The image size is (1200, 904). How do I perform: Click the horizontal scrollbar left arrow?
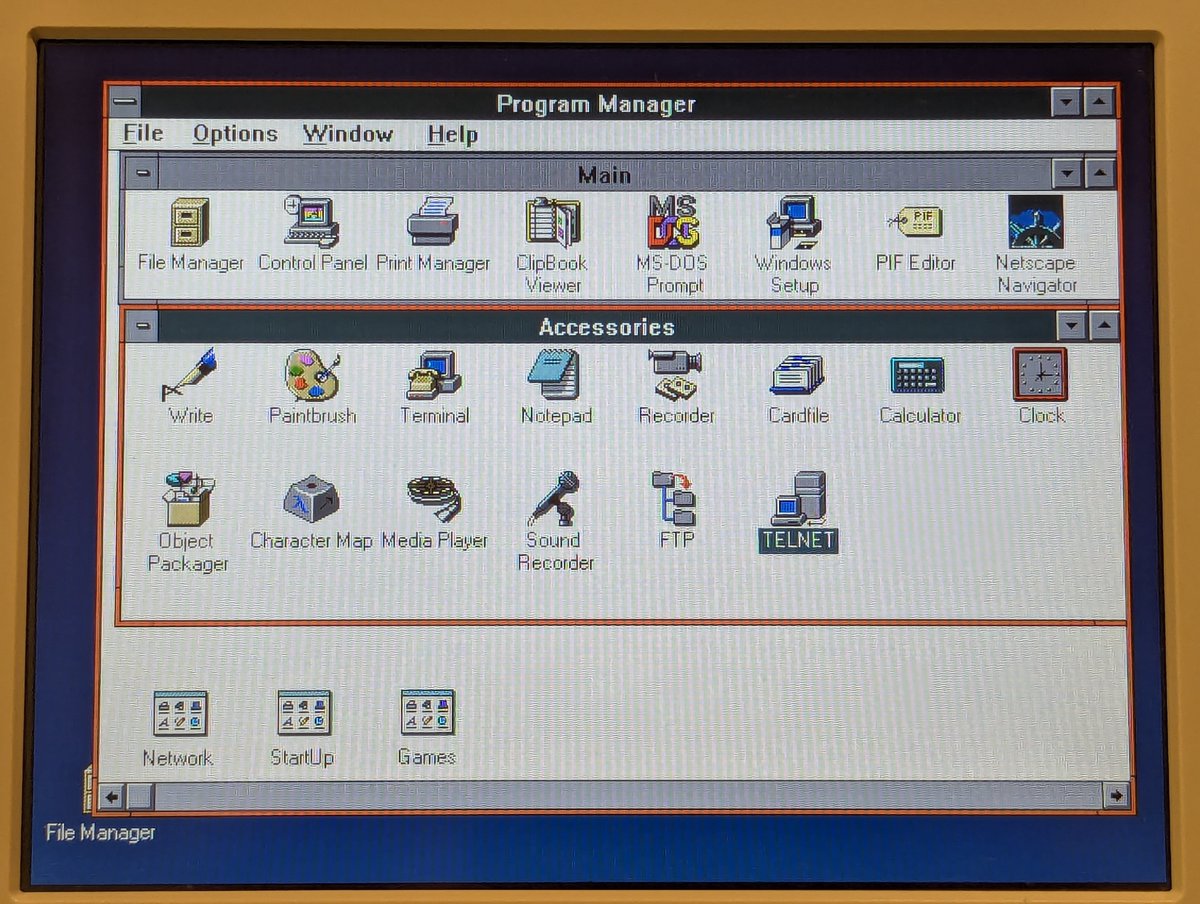coord(111,796)
